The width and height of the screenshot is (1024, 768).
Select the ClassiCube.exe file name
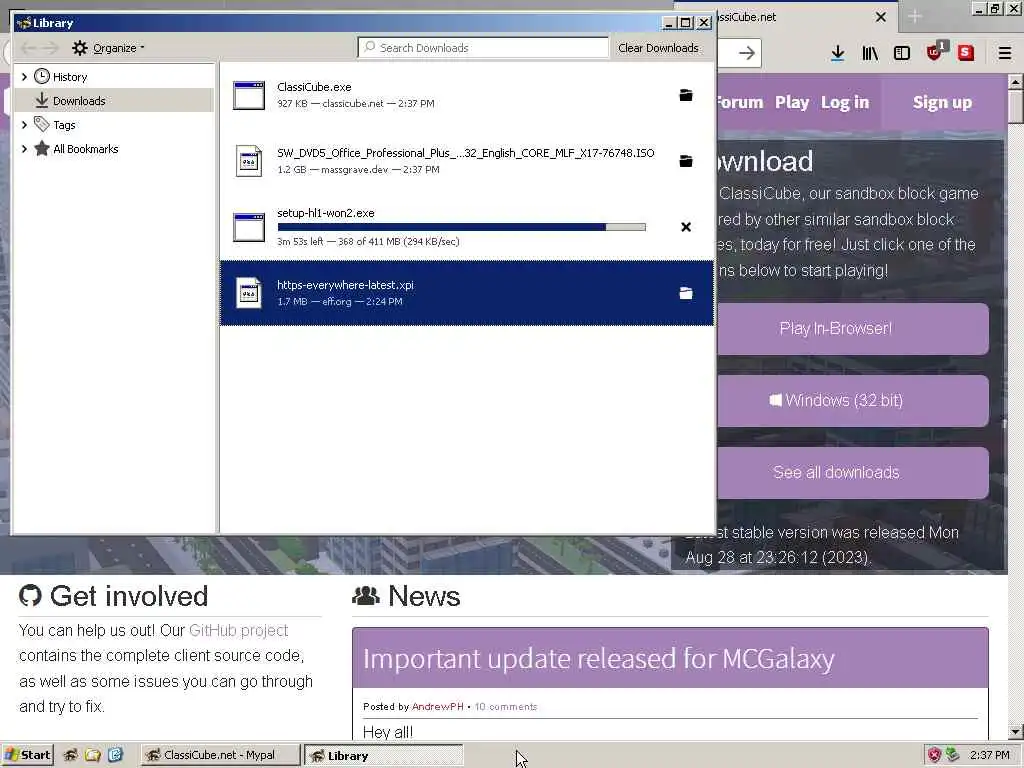coord(314,87)
